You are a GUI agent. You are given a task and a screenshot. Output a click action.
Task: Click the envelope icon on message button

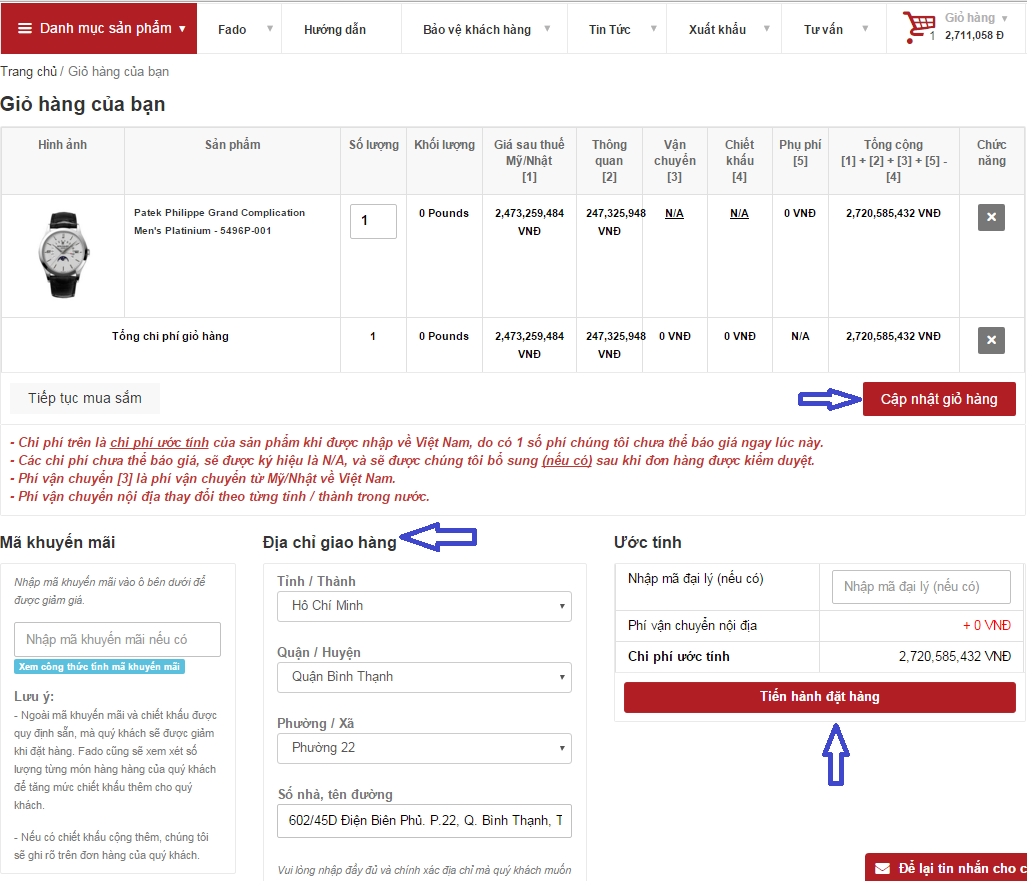tap(882, 869)
